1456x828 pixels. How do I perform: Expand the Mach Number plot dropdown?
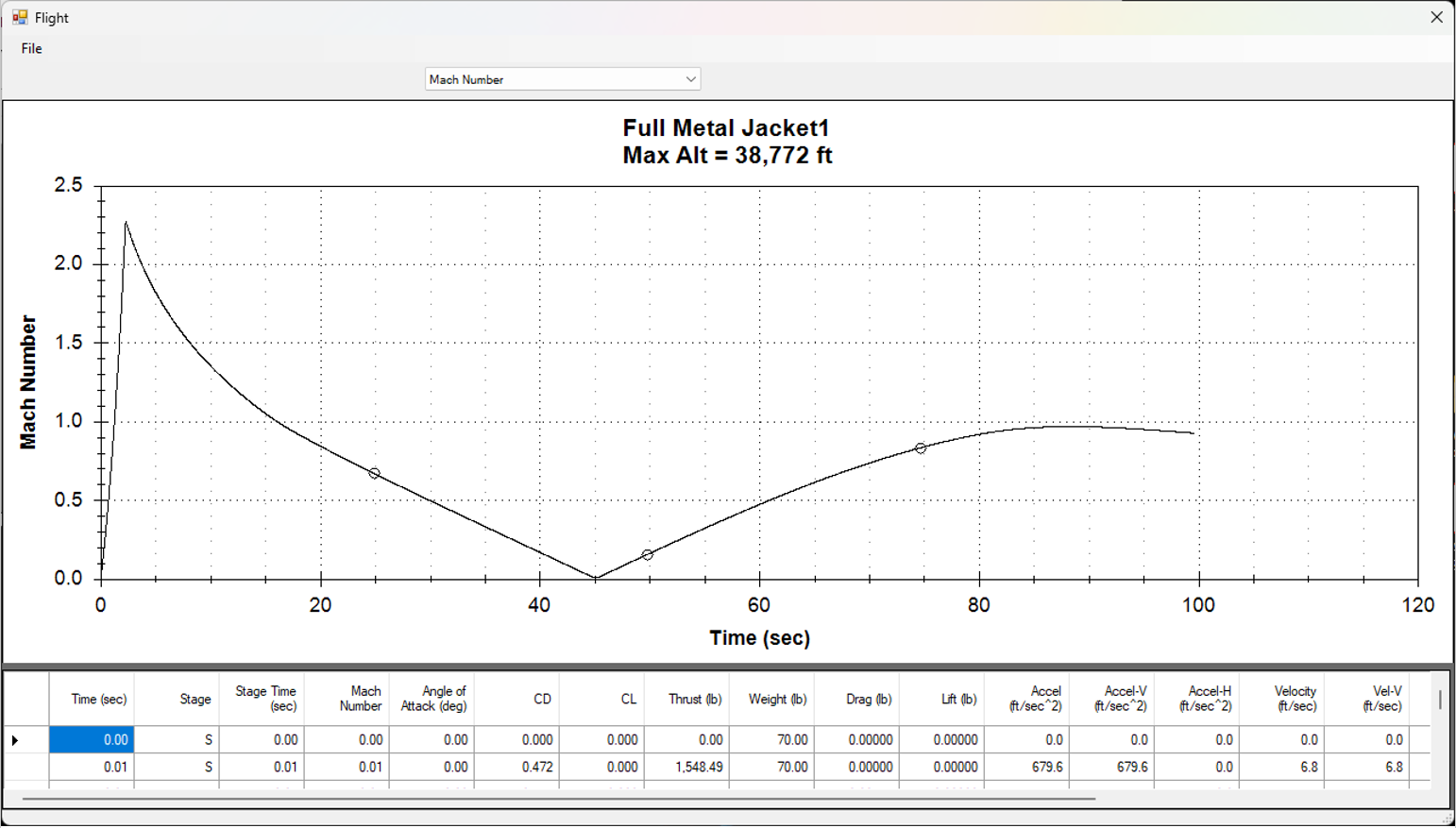coord(690,79)
